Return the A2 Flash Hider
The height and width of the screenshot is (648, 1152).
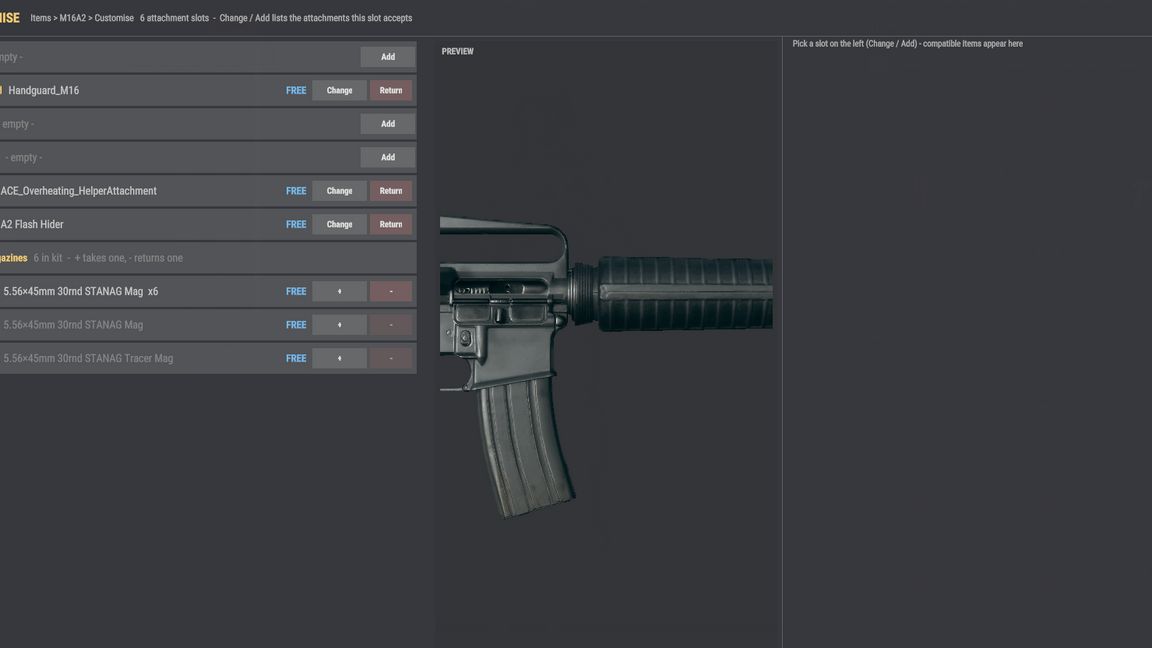391,224
